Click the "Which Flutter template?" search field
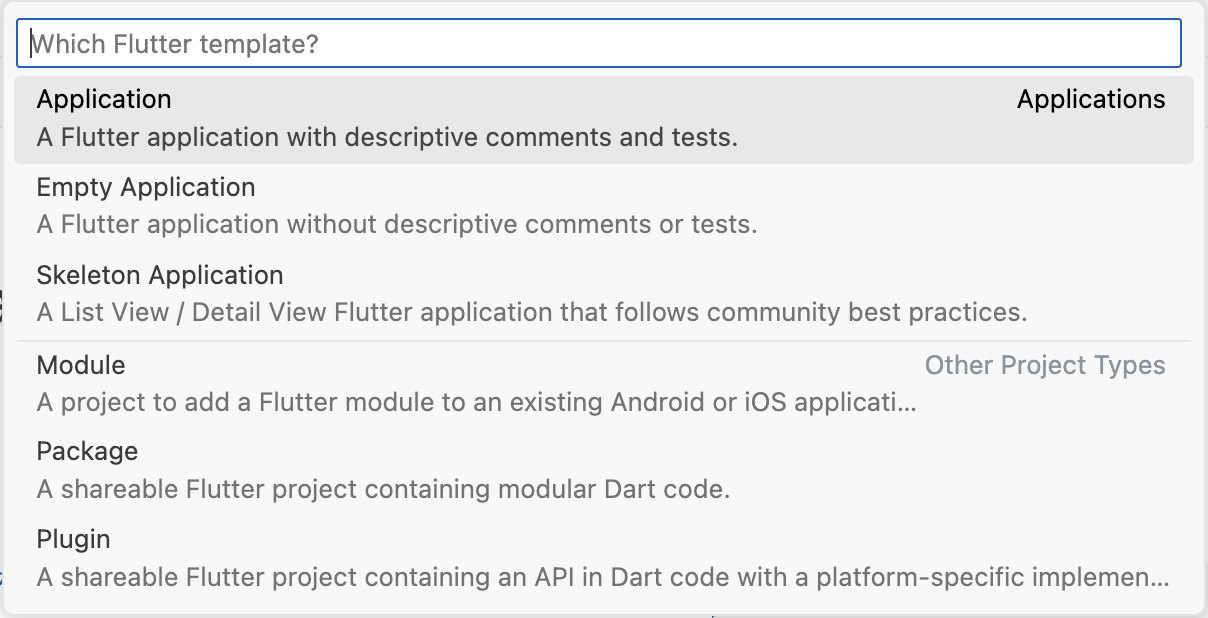 [x=598, y=44]
